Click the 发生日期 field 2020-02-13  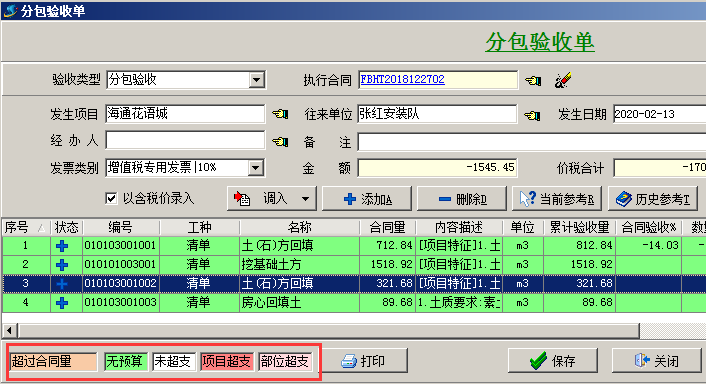coord(660,114)
